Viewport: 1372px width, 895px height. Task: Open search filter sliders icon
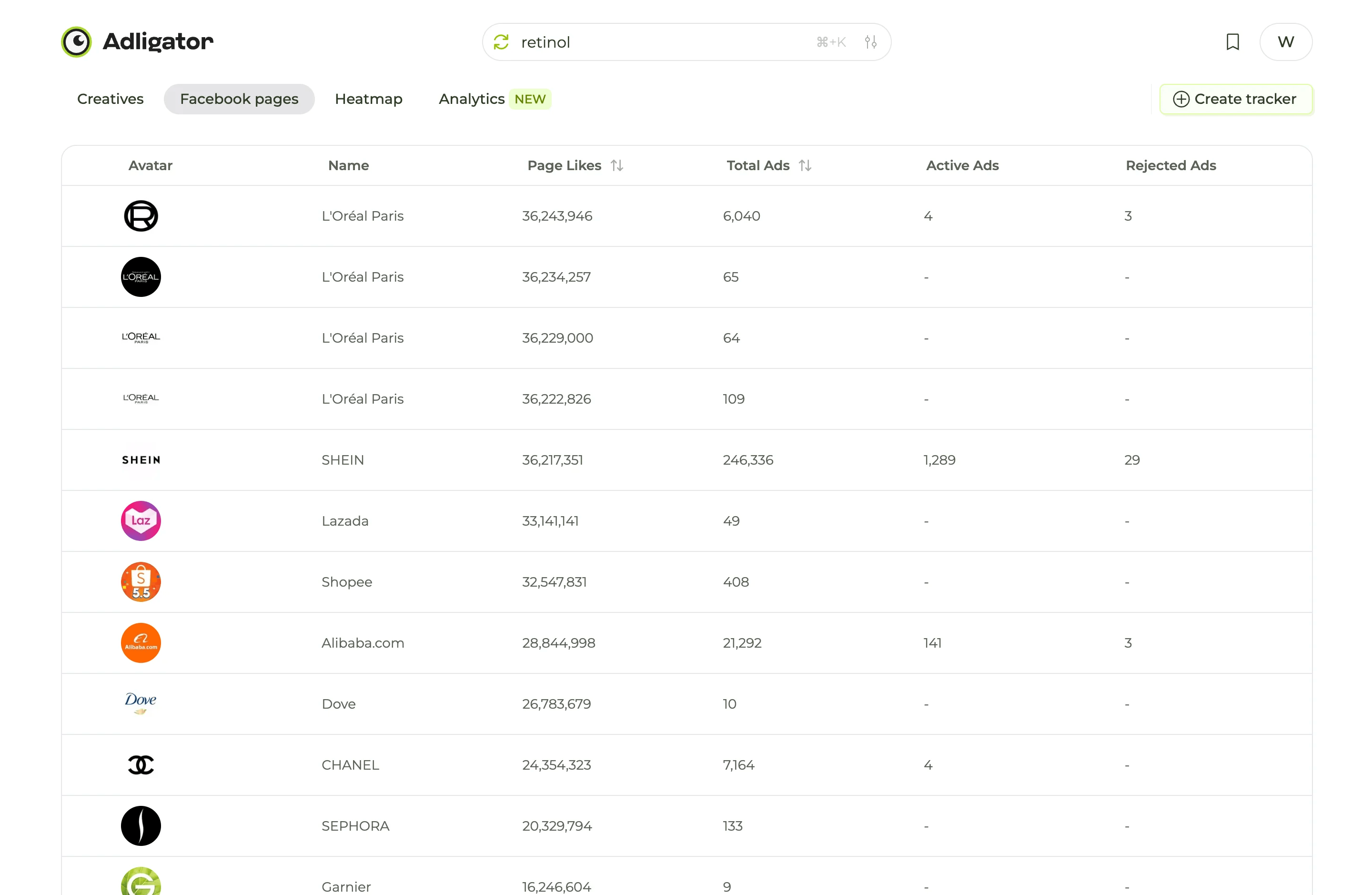click(x=870, y=42)
